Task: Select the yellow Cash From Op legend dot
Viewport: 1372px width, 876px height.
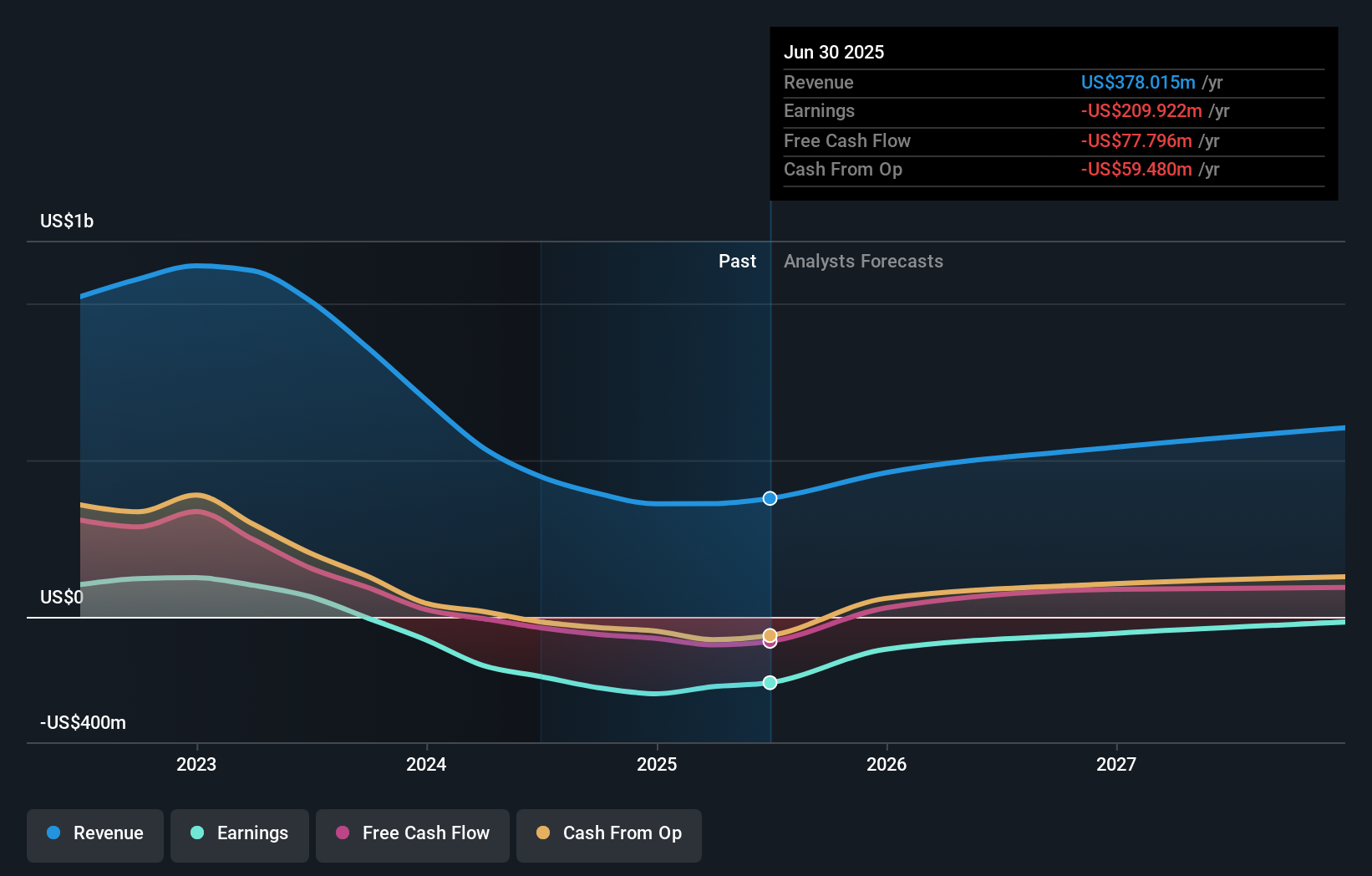Action: [543, 833]
